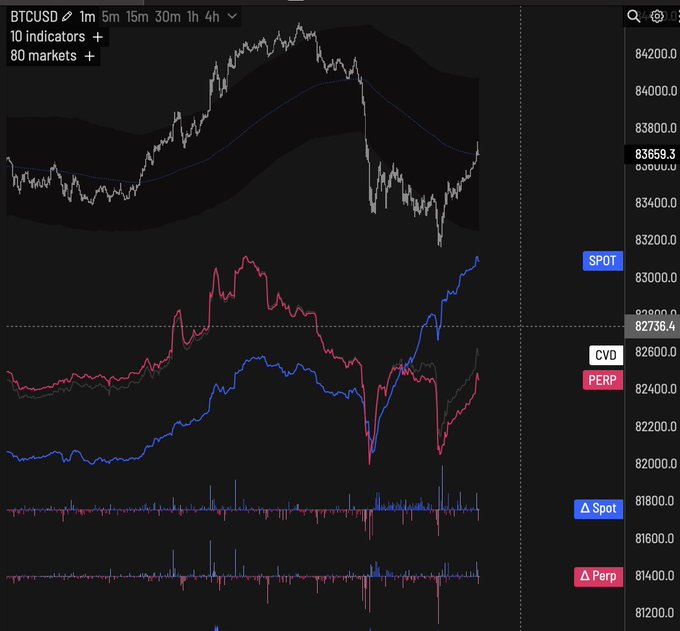The image size is (680, 631).
Task: Click the 83000.0 price axis label
Action: 656,278
